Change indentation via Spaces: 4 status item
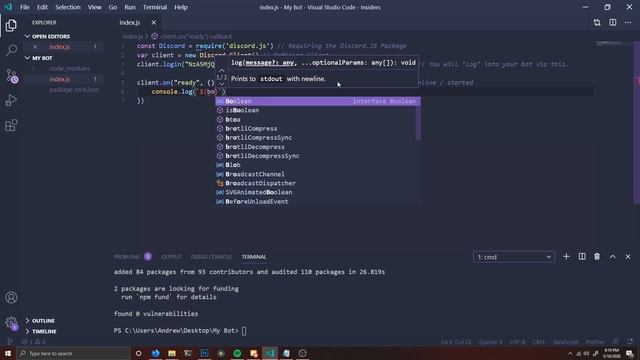 490,342
